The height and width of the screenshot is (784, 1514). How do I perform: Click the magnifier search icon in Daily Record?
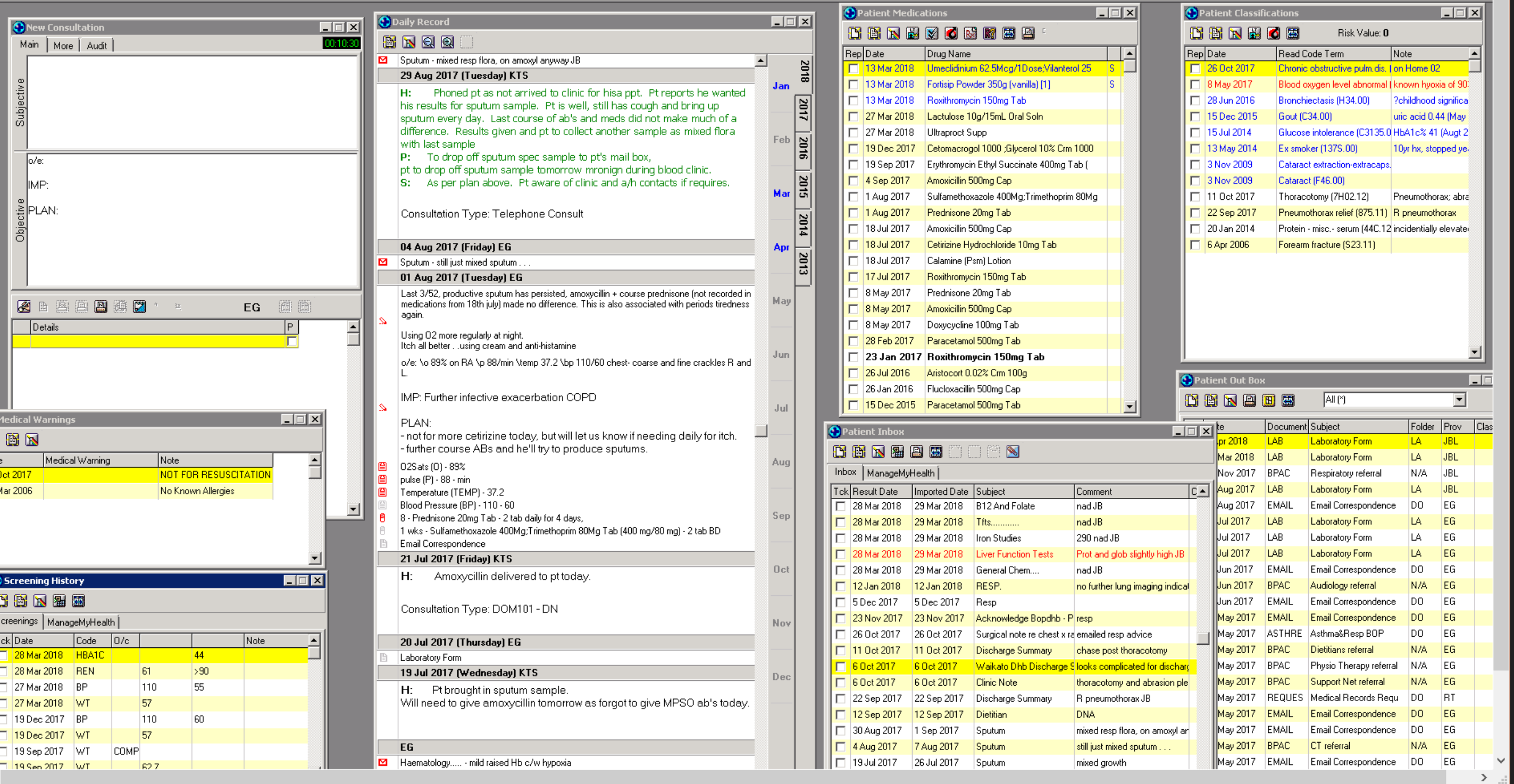[x=429, y=43]
